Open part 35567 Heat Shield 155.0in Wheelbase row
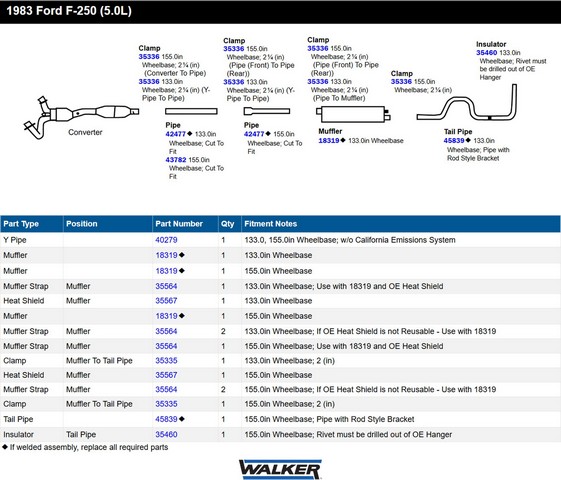The width and height of the screenshot is (561, 480). 166,375
